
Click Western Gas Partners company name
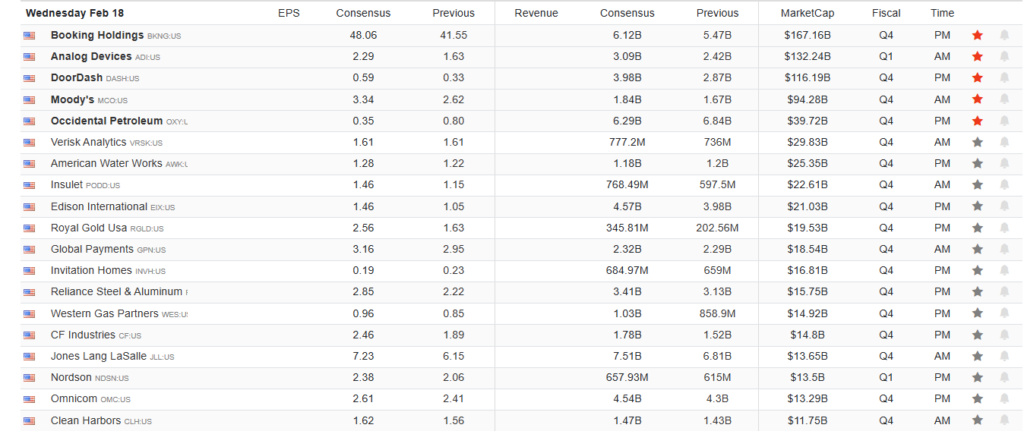(104, 313)
